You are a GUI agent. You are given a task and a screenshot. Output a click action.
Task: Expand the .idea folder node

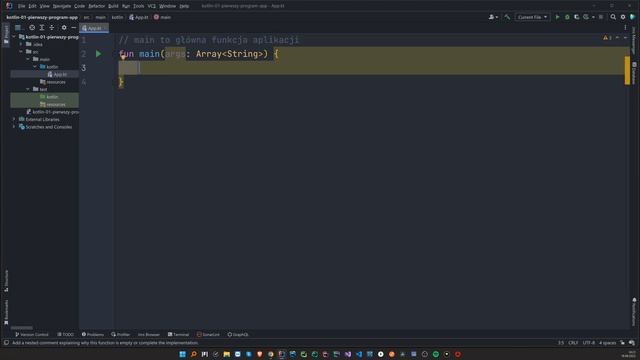21,44
